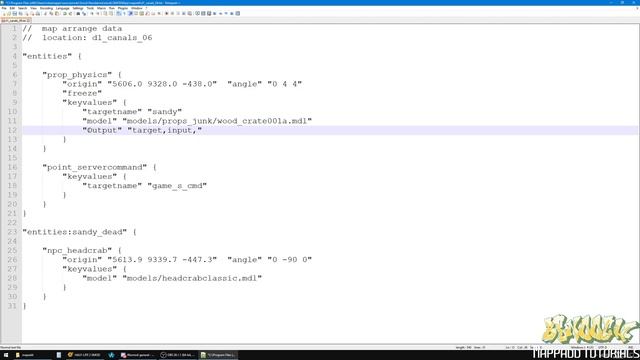Open the Edit menu
The width and height of the screenshot is (640, 360).
[12, 8]
